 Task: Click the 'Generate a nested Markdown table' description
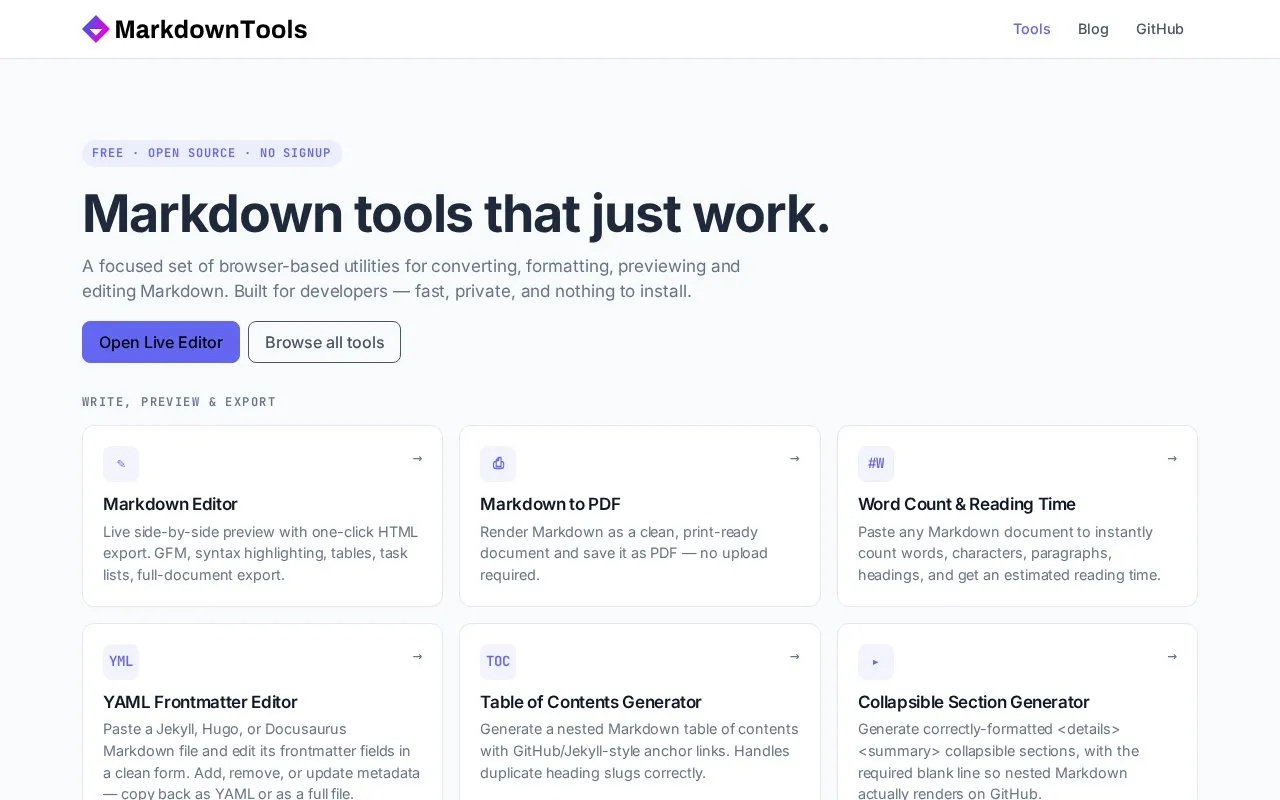click(639, 751)
